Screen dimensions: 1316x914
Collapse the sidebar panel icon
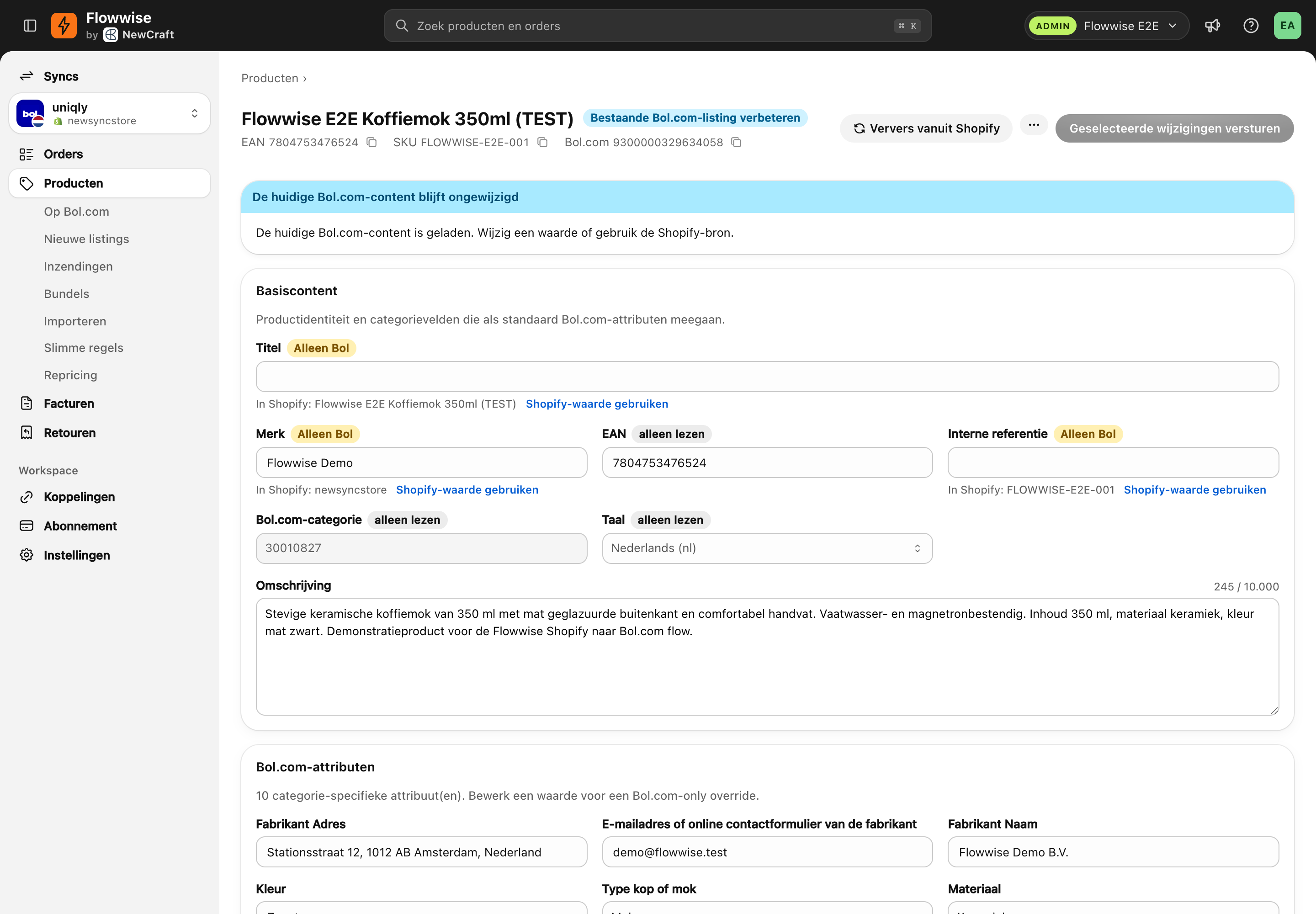(x=30, y=26)
